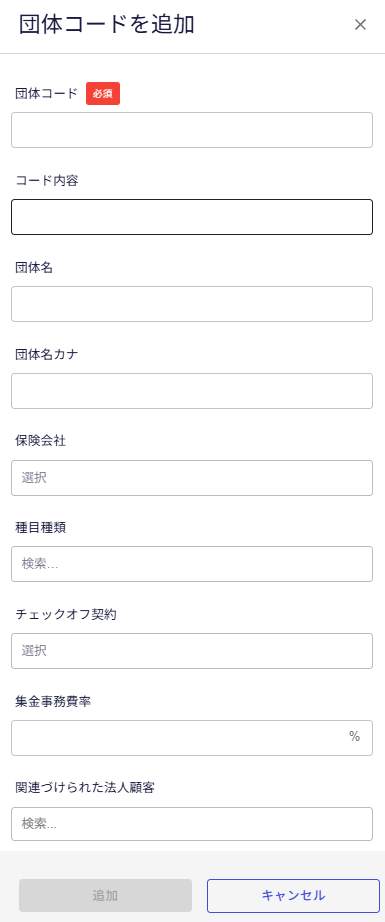Click the 団体名 text field

tap(192, 304)
